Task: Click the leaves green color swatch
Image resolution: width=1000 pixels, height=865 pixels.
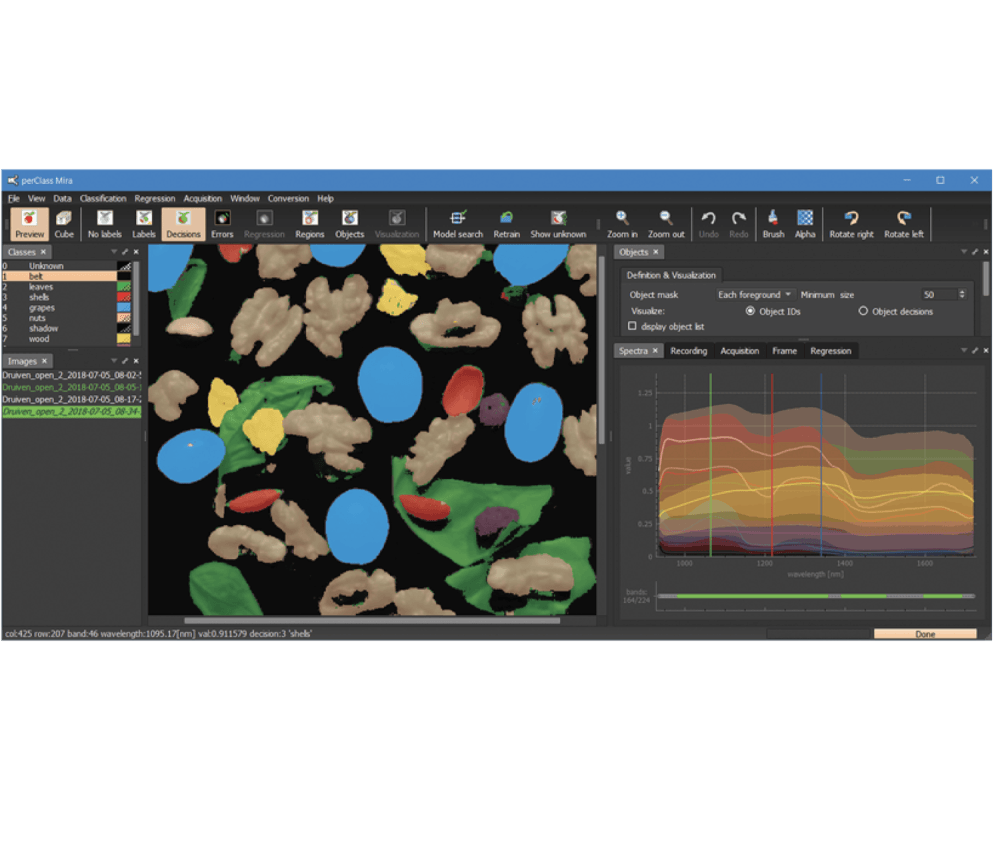Action: pyautogui.click(x=124, y=287)
